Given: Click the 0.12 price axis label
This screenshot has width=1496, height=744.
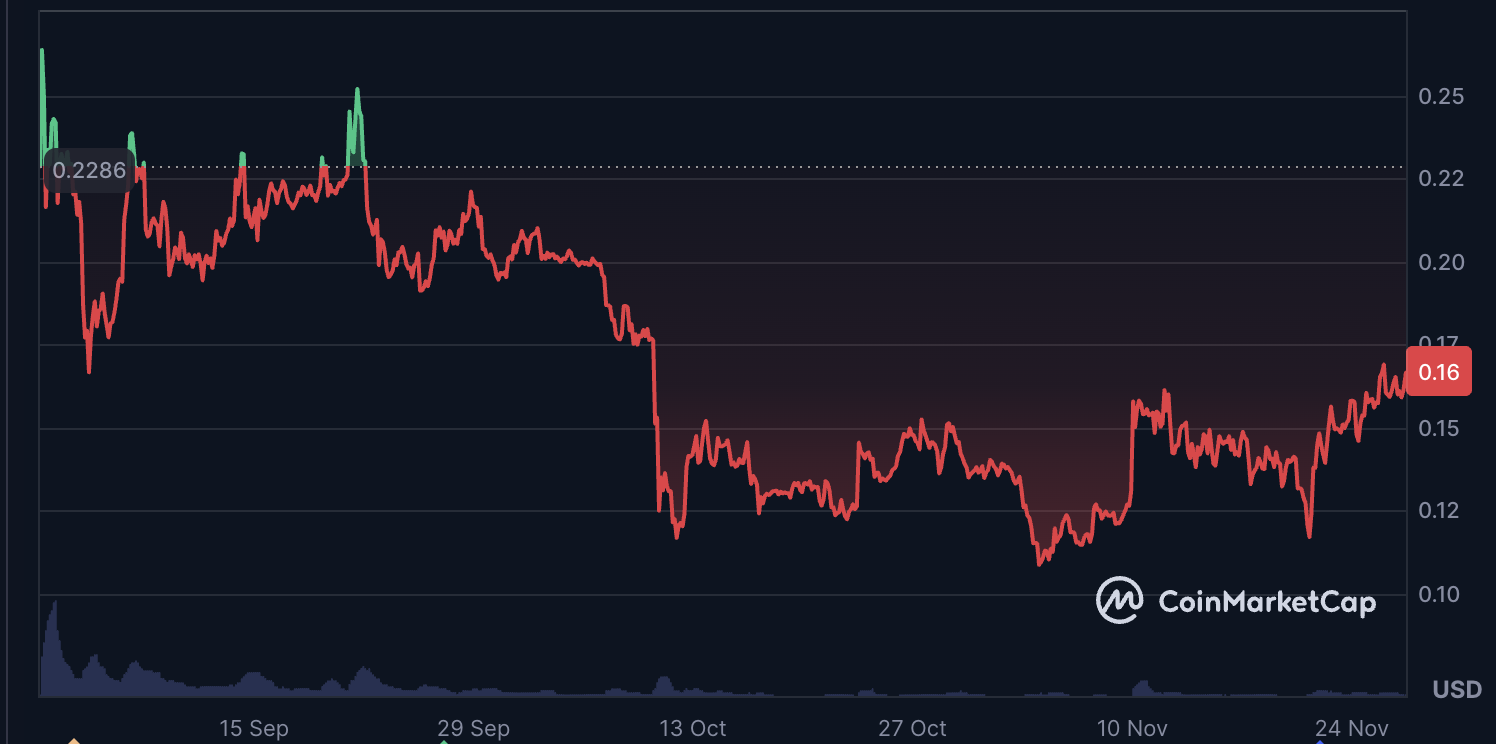Looking at the screenshot, I should [1441, 511].
